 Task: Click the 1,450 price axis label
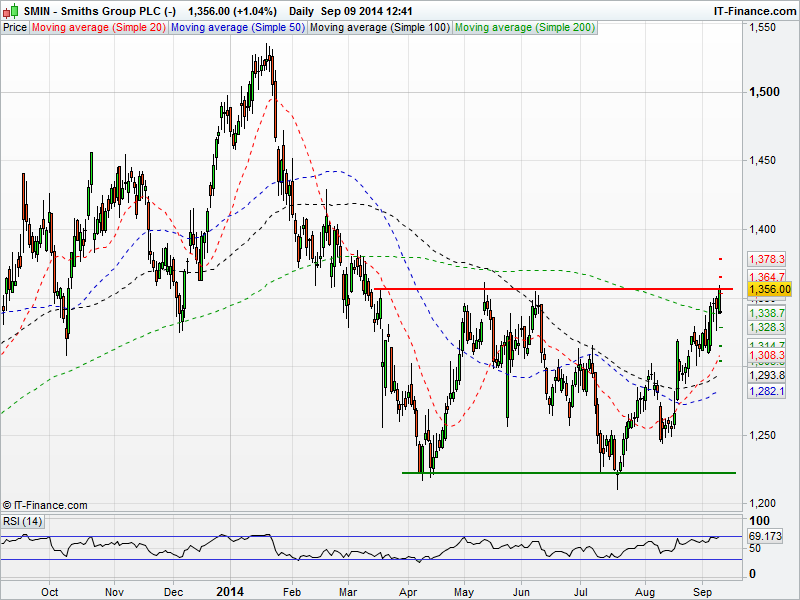click(762, 160)
